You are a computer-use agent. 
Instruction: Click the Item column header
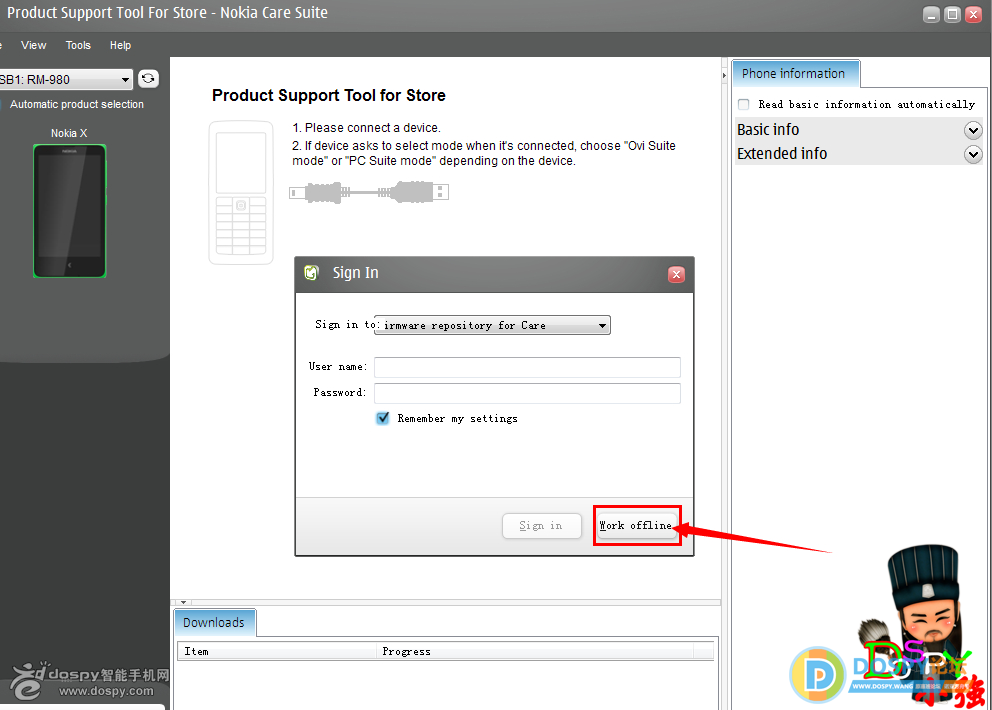276,651
